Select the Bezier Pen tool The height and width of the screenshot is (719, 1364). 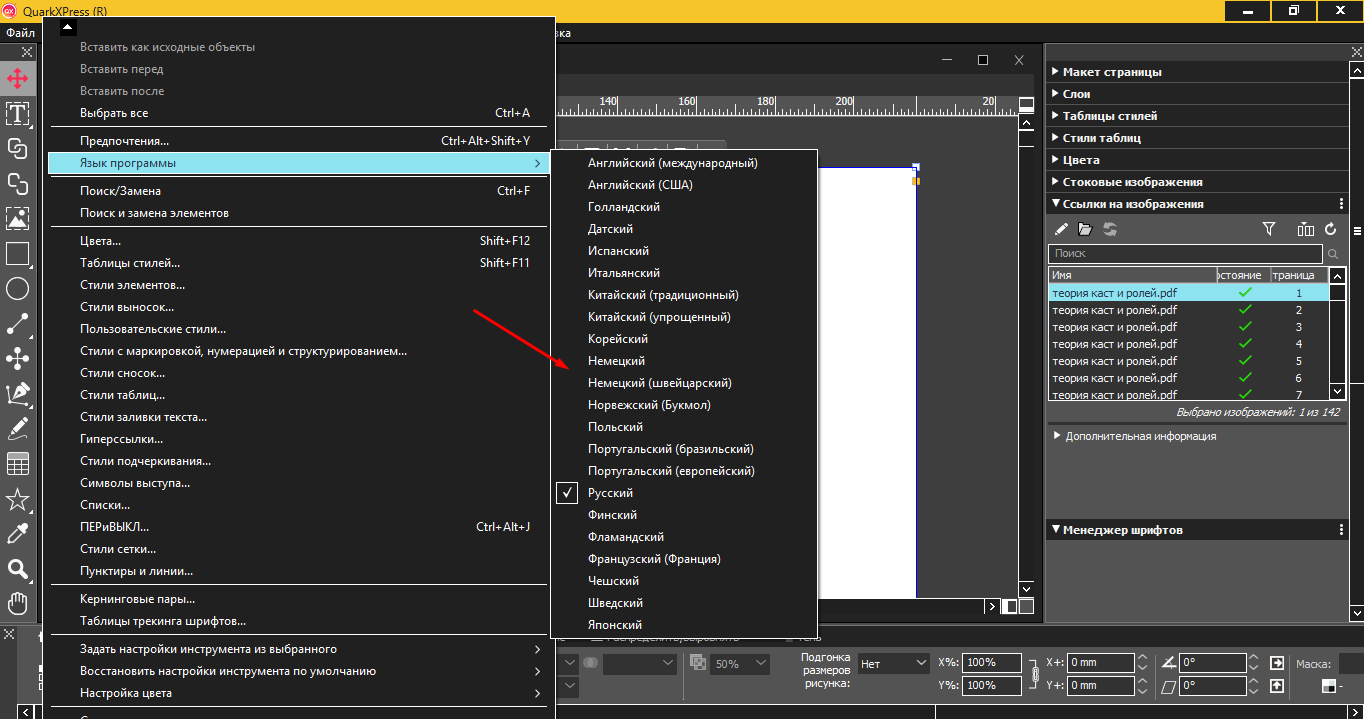coord(17,394)
